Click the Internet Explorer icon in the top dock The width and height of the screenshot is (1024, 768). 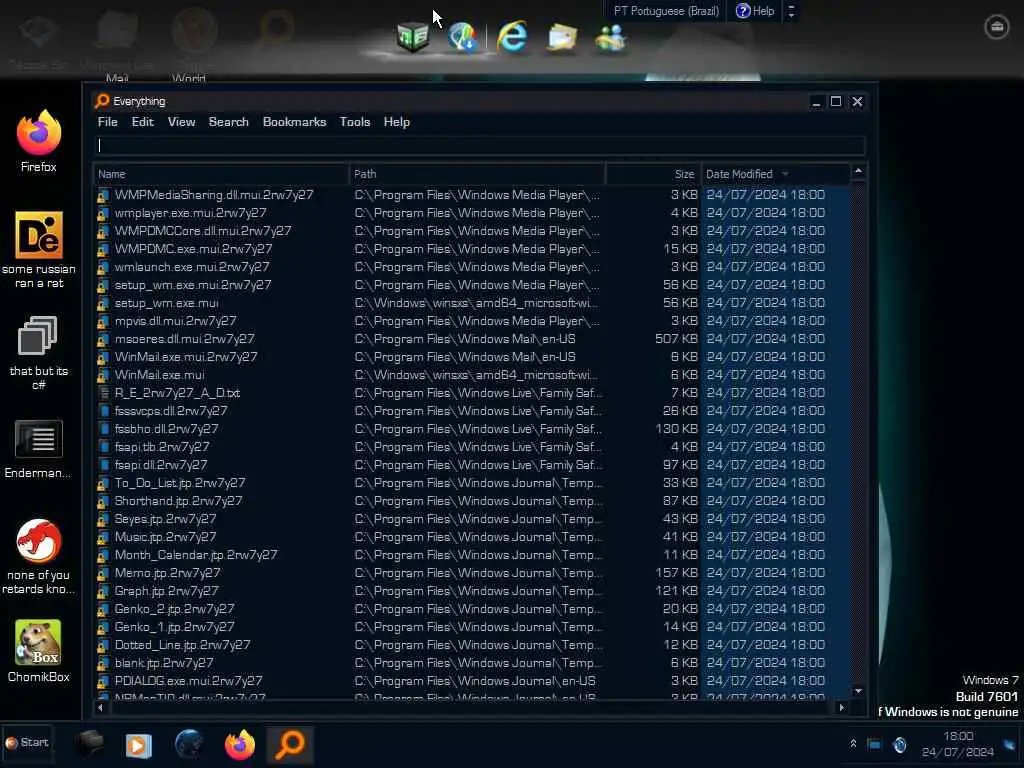click(512, 36)
